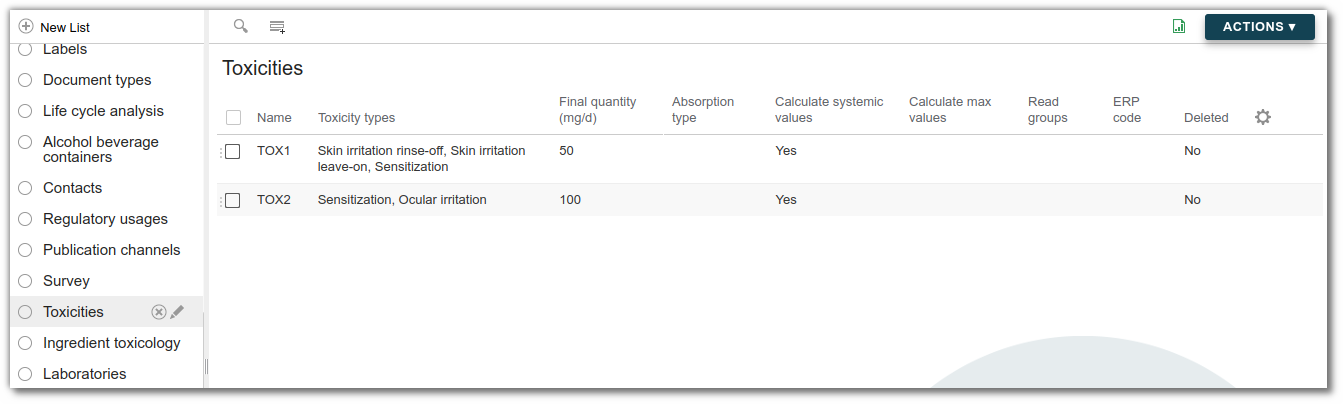Export list to Excel spreadsheet icon

pyautogui.click(x=1179, y=27)
